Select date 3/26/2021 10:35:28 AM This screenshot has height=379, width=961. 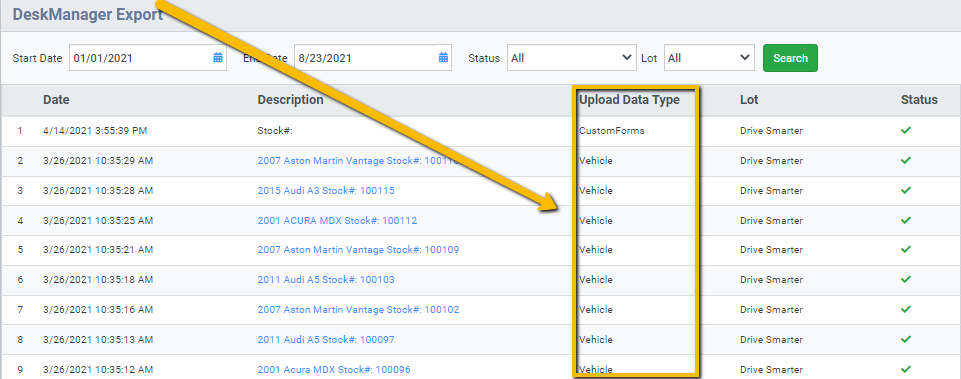98,191
